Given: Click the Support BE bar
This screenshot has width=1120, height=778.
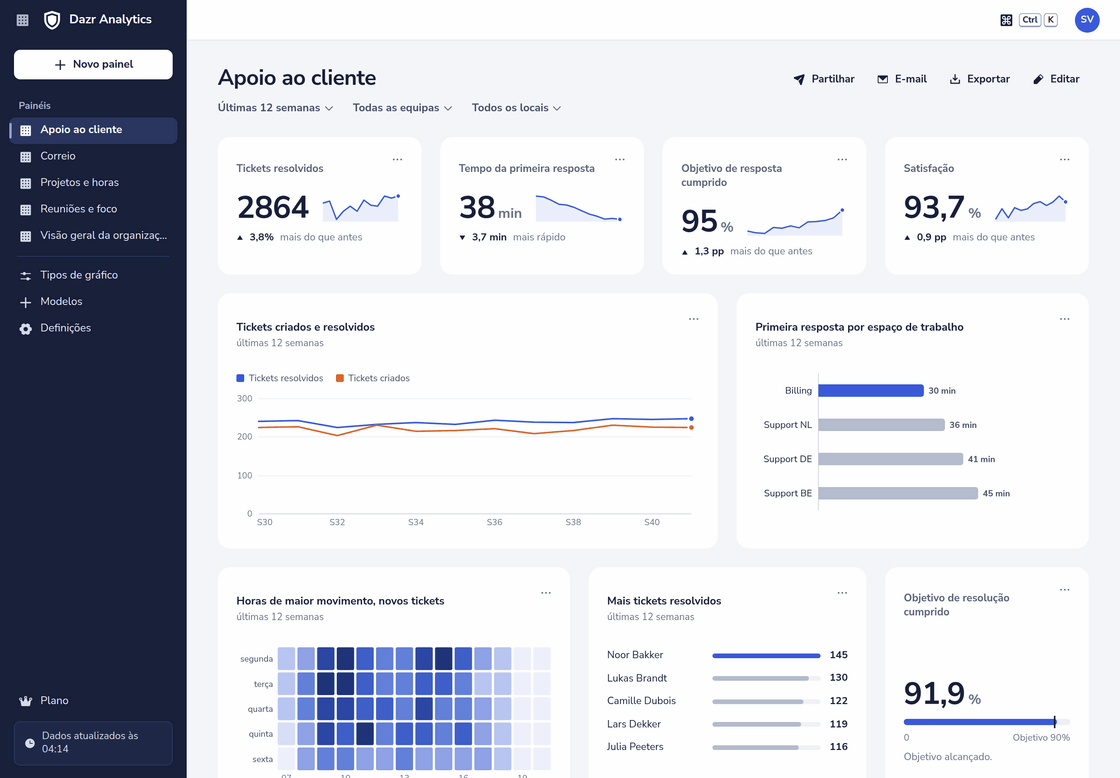Looking at the screenshot, I should tap(898, 494).
